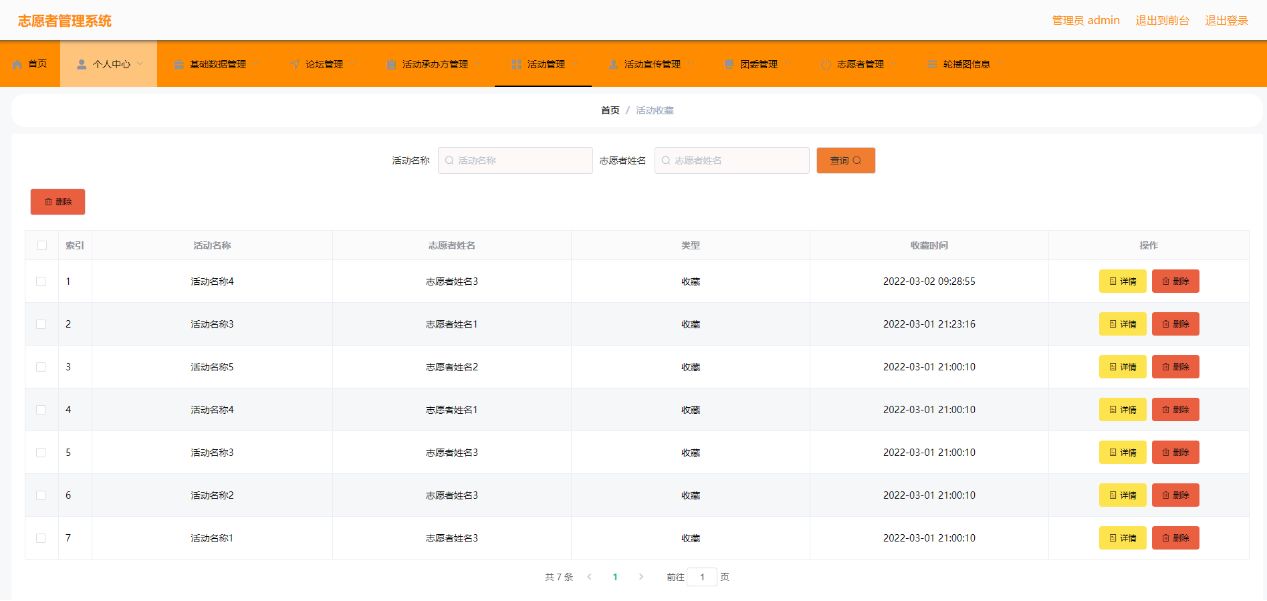This screenshot has width=1267, height=601.
Task: Click the 轮播图信息 list icon
Action: pos(932,64)
